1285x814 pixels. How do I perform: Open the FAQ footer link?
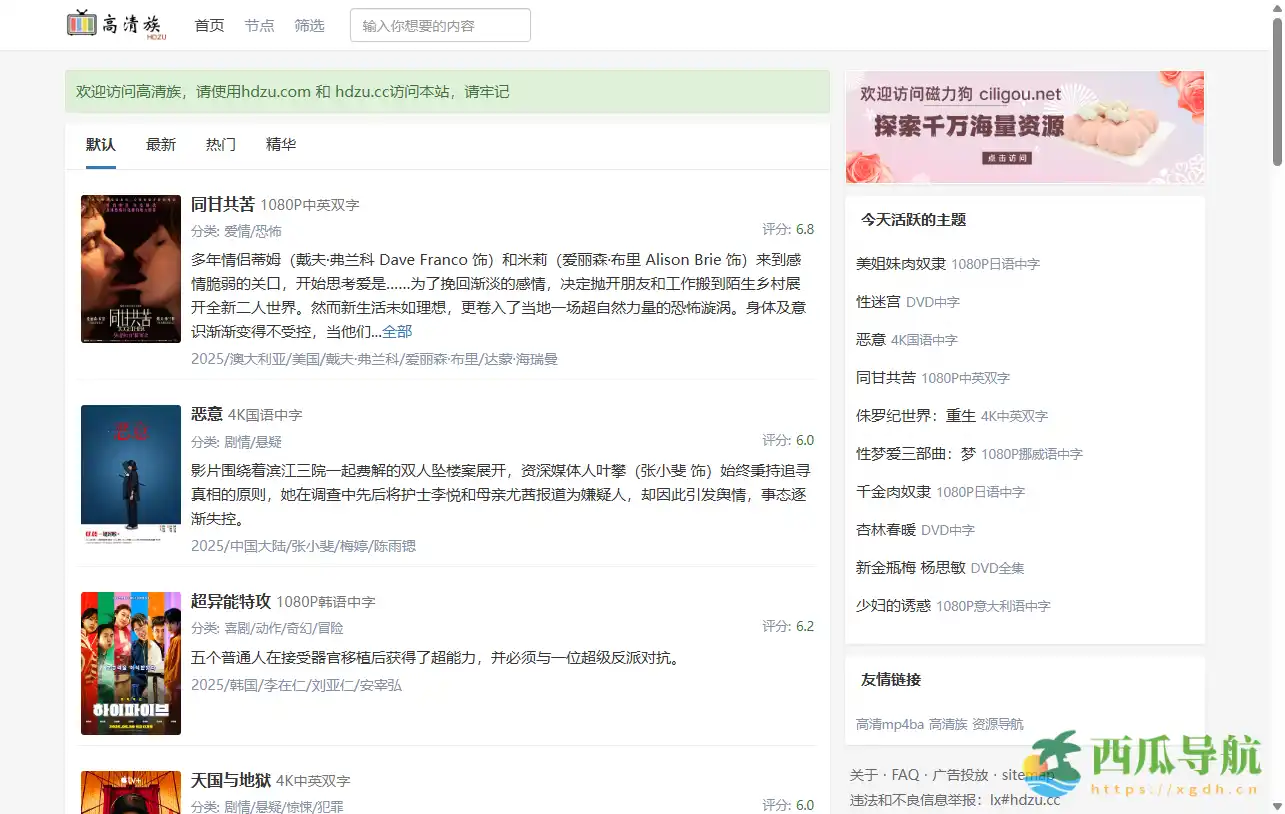click(904, 775)
